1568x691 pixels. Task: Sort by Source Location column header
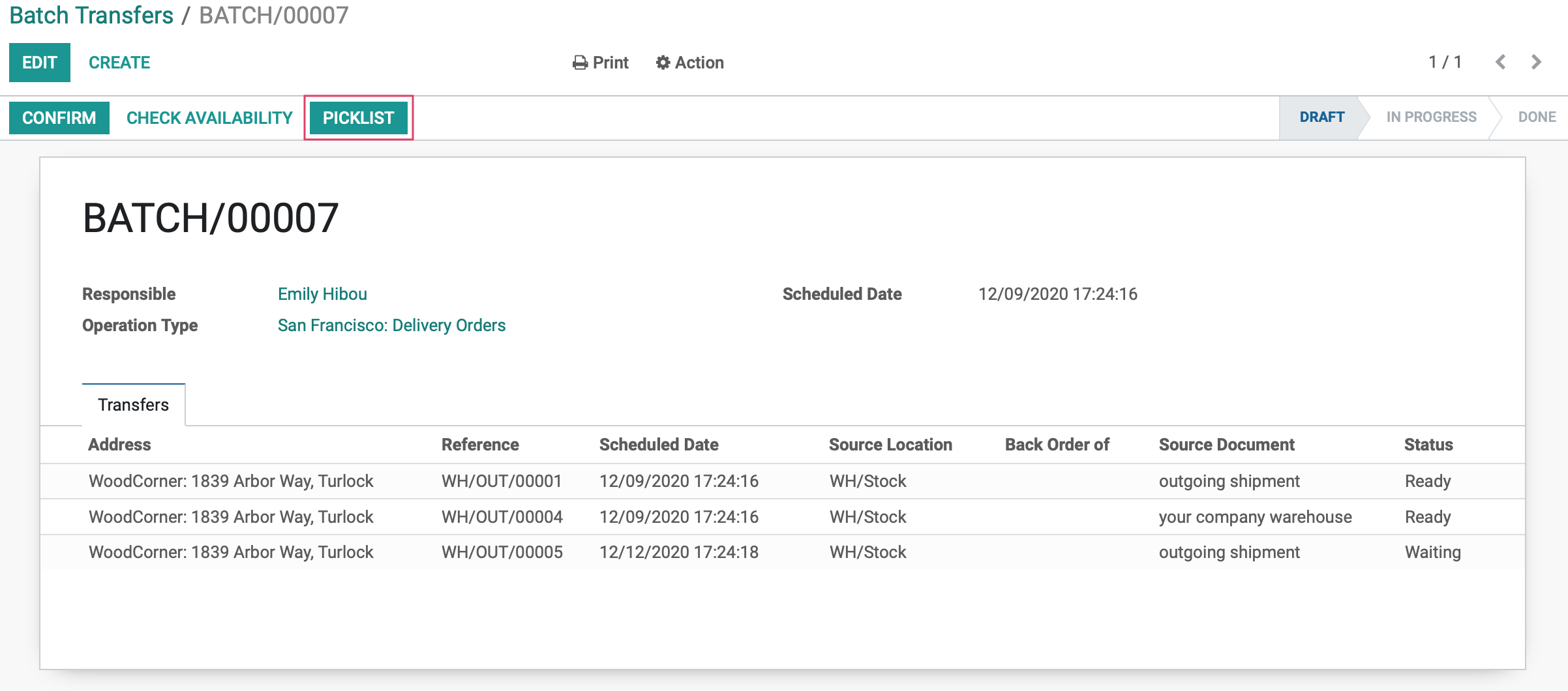pyautogui.click(x=890, y=445)
